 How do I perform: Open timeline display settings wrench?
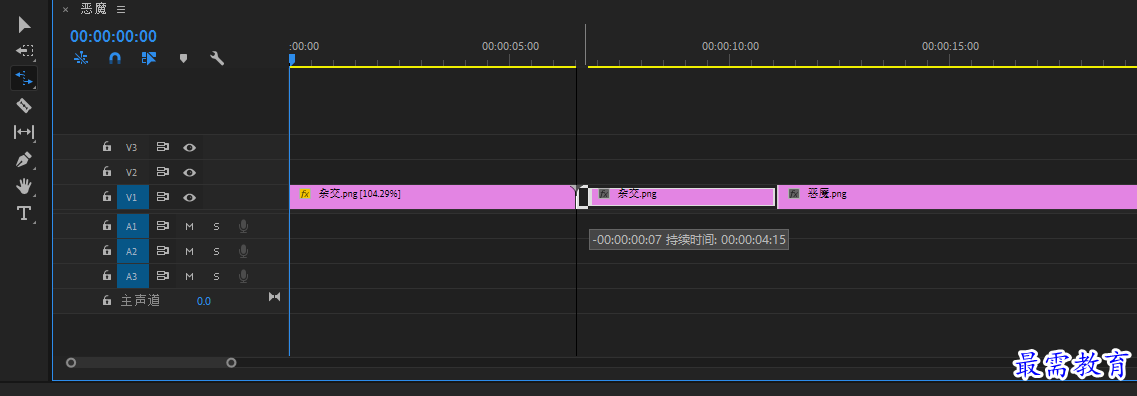coord(217,58)
